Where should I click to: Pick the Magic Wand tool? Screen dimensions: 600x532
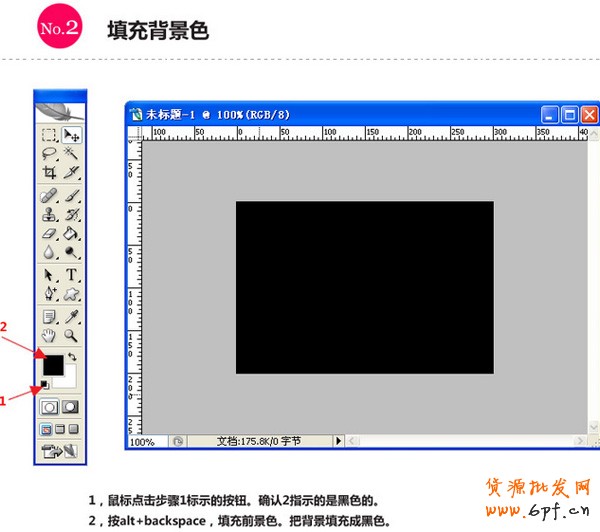[x=71, y=154]
